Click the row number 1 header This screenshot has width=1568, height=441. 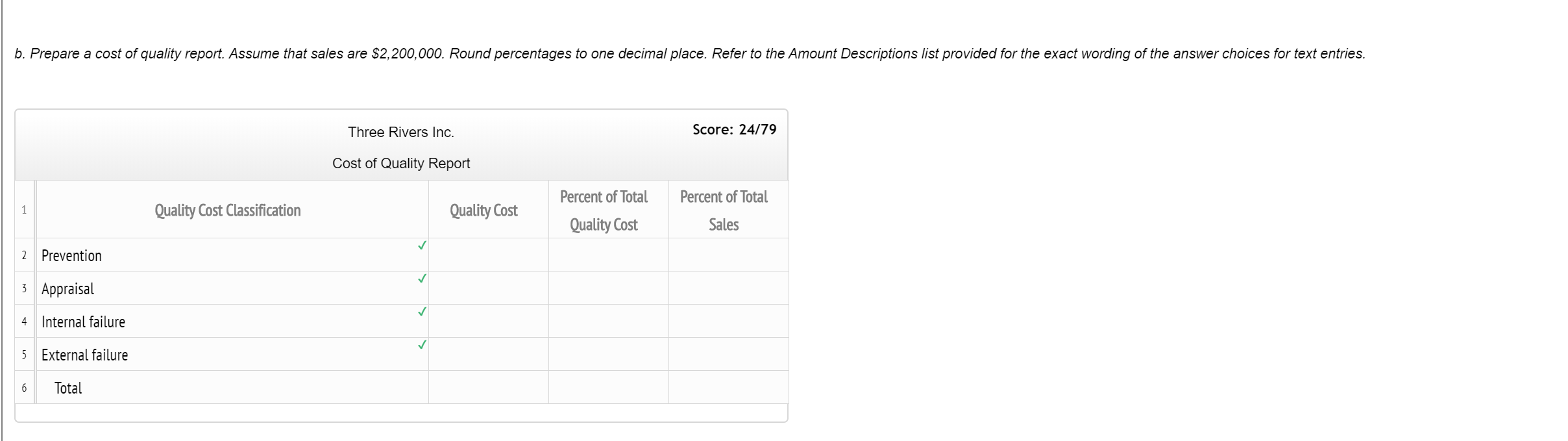tap(24, 209)
